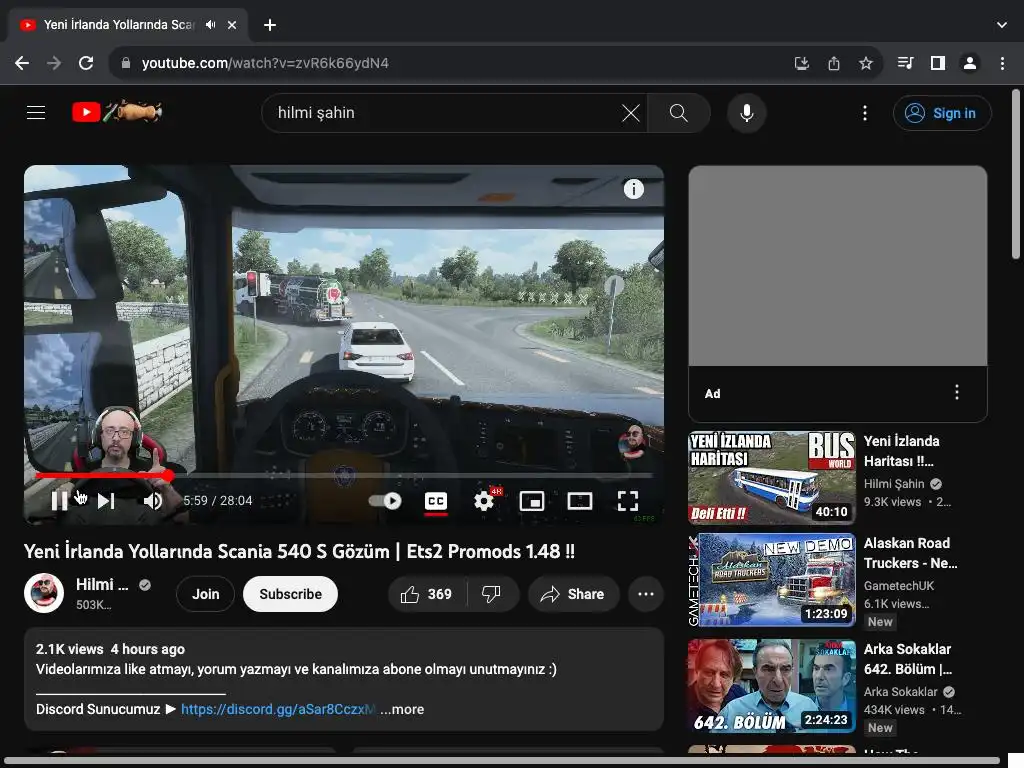
Task: Share this page from address bar
Action: [x=833, y=63]
